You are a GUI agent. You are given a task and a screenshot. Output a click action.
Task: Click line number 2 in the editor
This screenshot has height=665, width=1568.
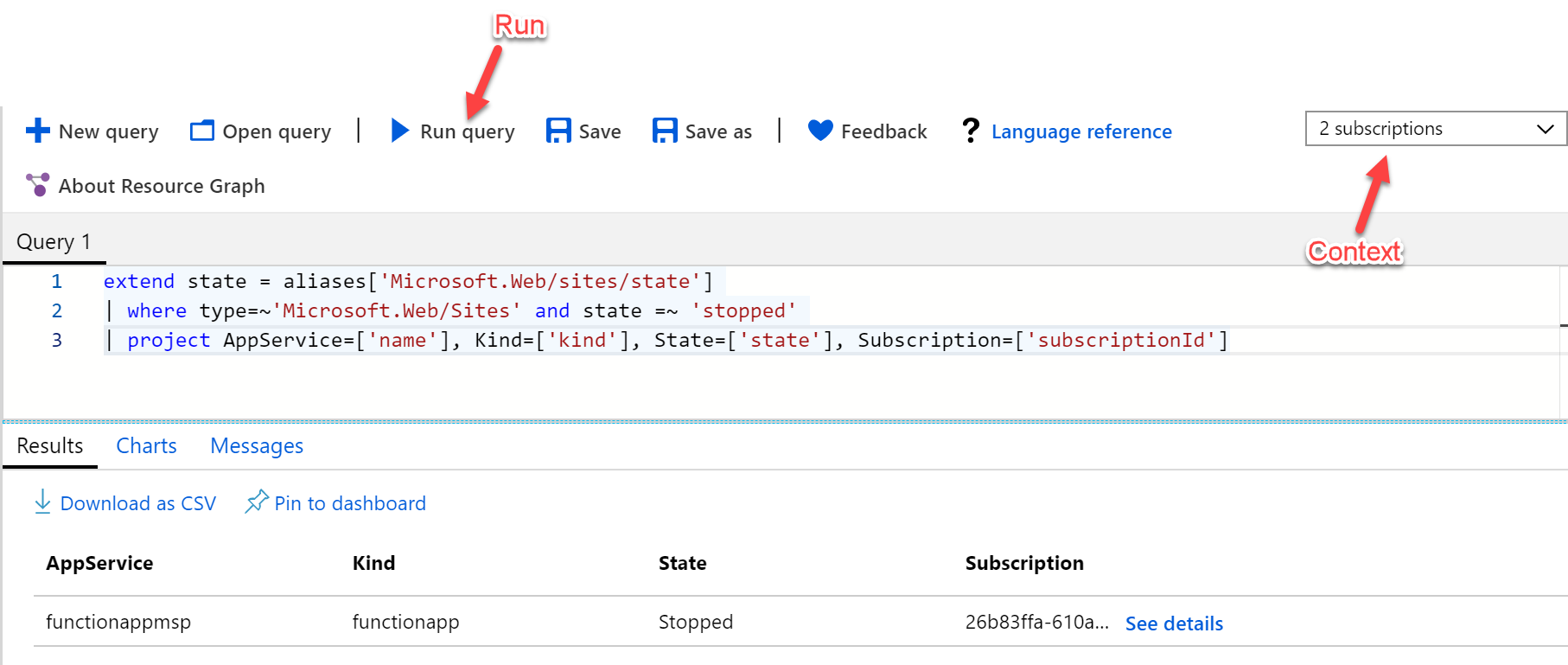pos(57,310)
